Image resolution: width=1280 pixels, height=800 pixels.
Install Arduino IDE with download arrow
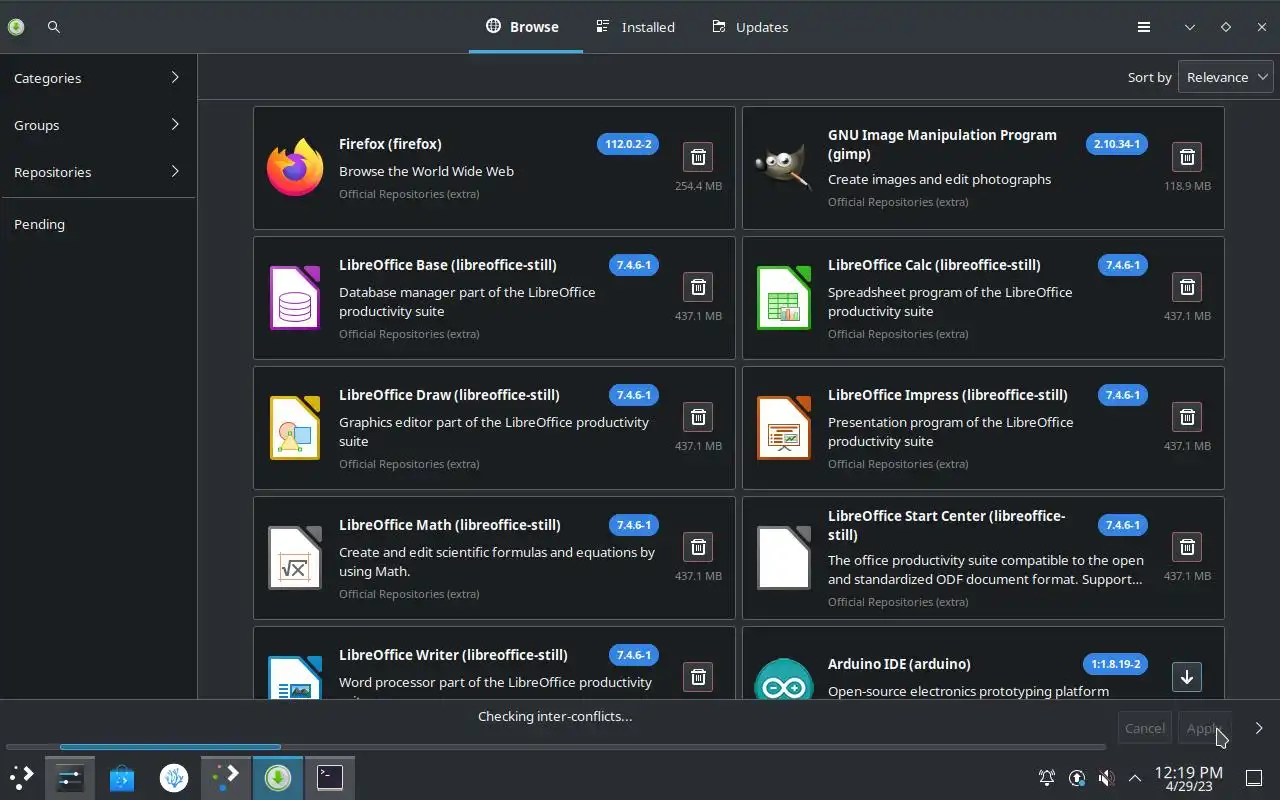pos(1187,677)
